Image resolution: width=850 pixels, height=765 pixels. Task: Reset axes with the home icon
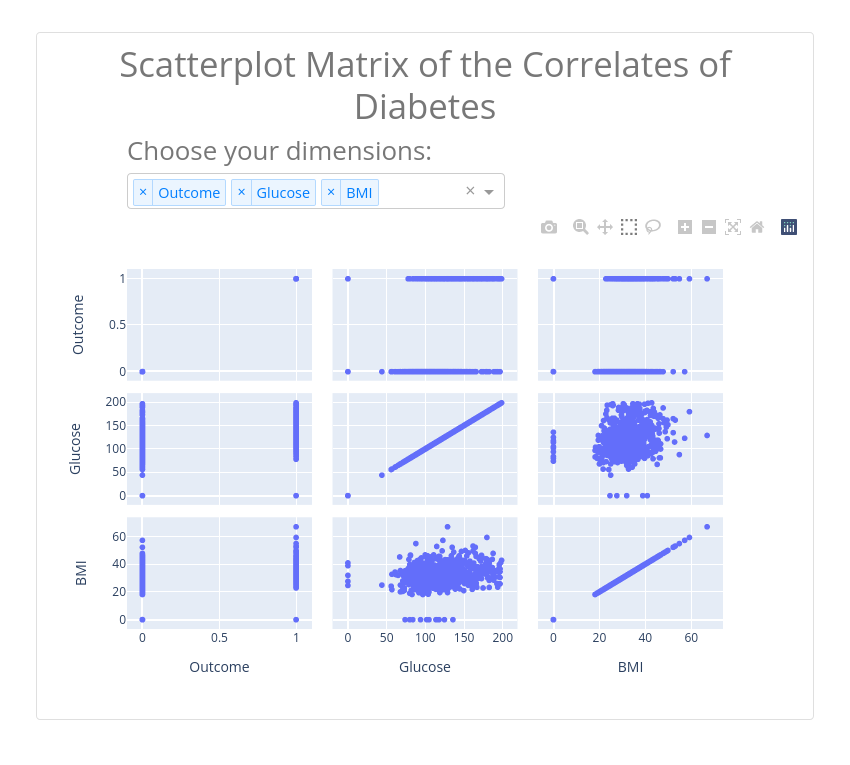click(757, 227)
